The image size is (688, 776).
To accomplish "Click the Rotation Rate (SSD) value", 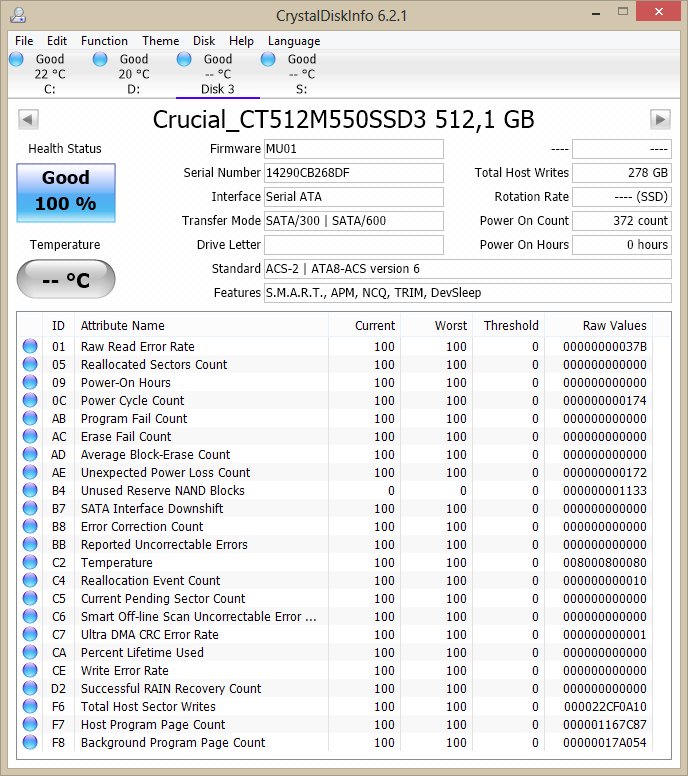I will (622, 197).
